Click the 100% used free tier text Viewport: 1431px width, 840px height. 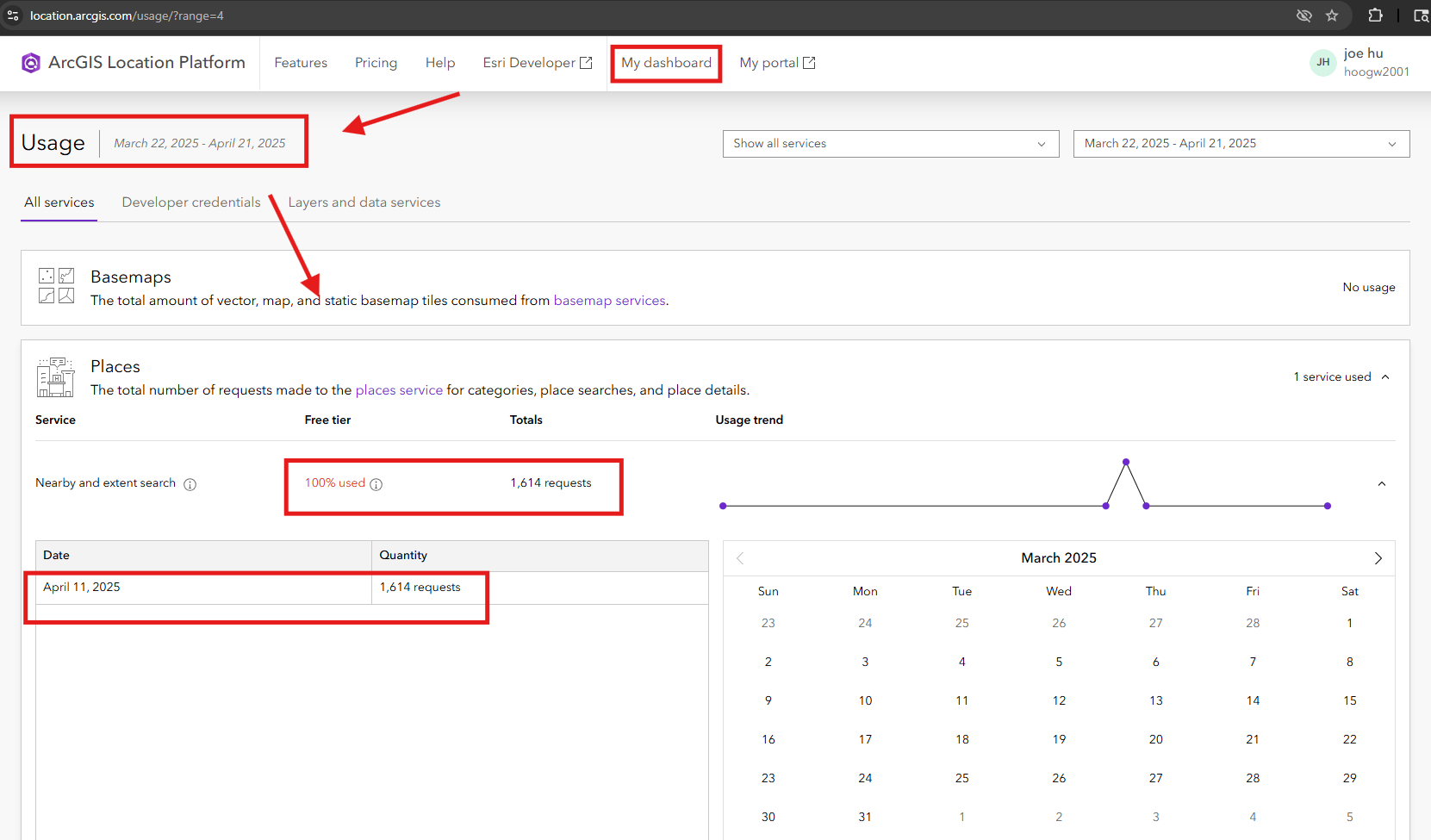(335, 483)
